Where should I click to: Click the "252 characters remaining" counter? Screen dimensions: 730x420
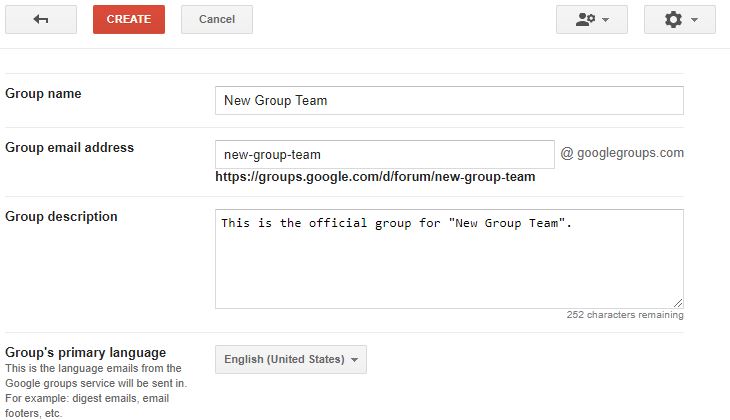point(625,315)
